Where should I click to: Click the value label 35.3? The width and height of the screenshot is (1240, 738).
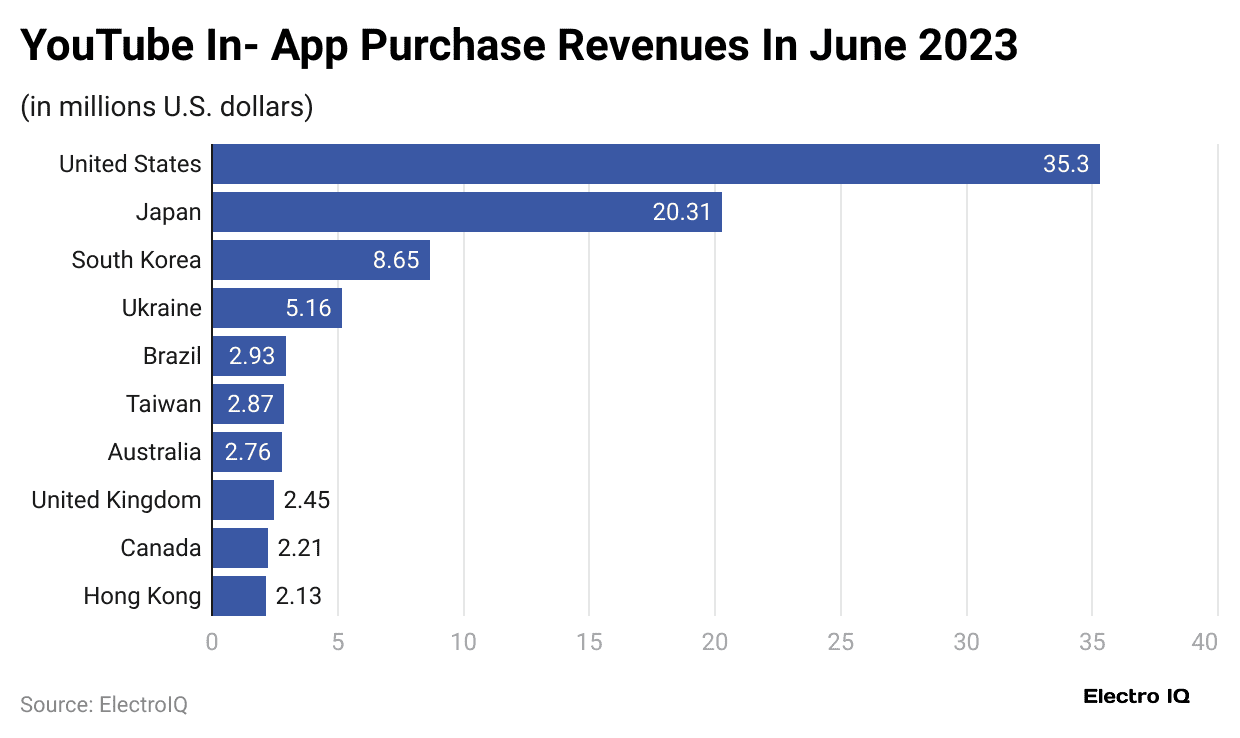1065,163
